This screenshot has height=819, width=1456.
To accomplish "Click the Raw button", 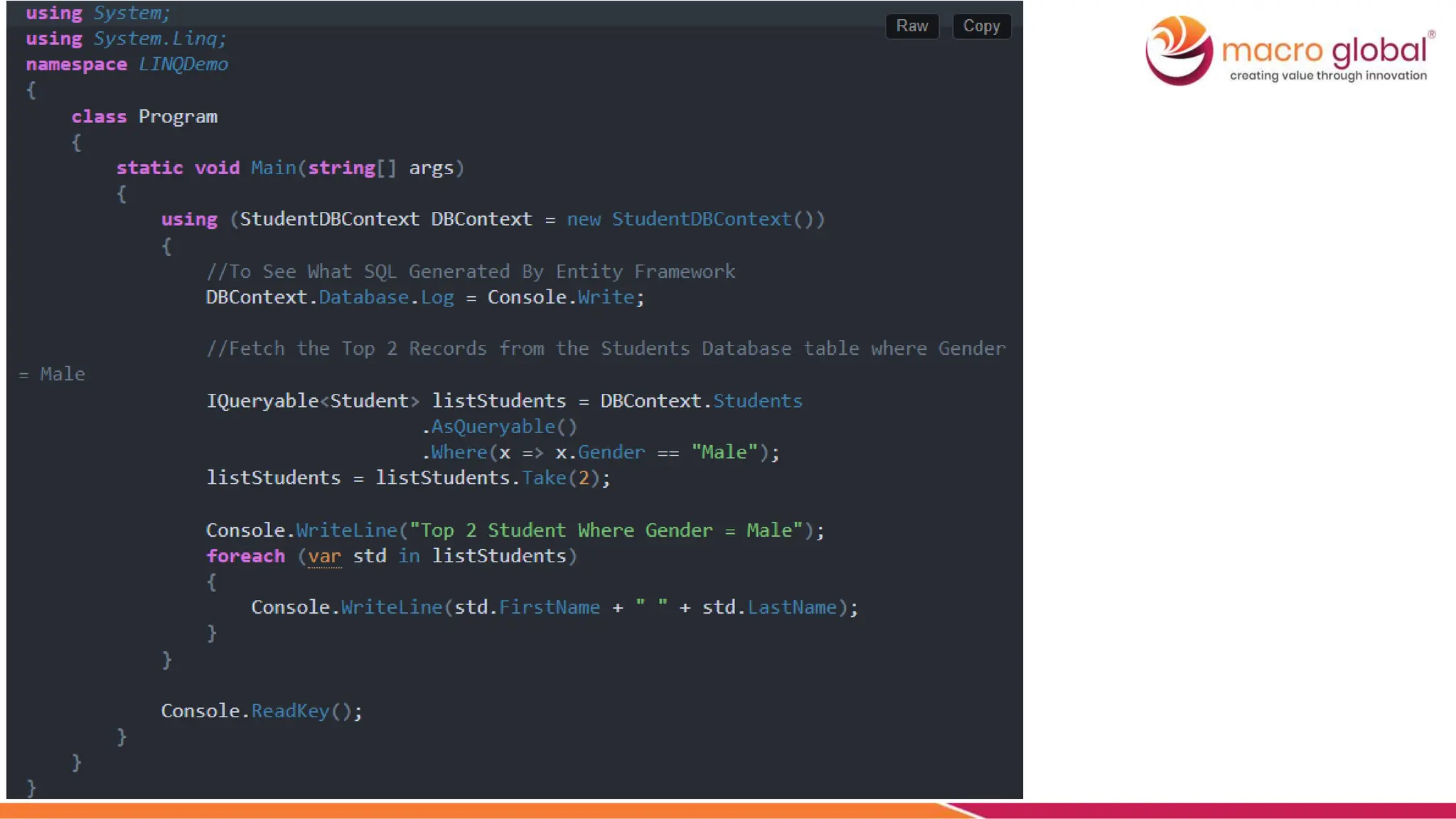I will [x=912, y=26].
